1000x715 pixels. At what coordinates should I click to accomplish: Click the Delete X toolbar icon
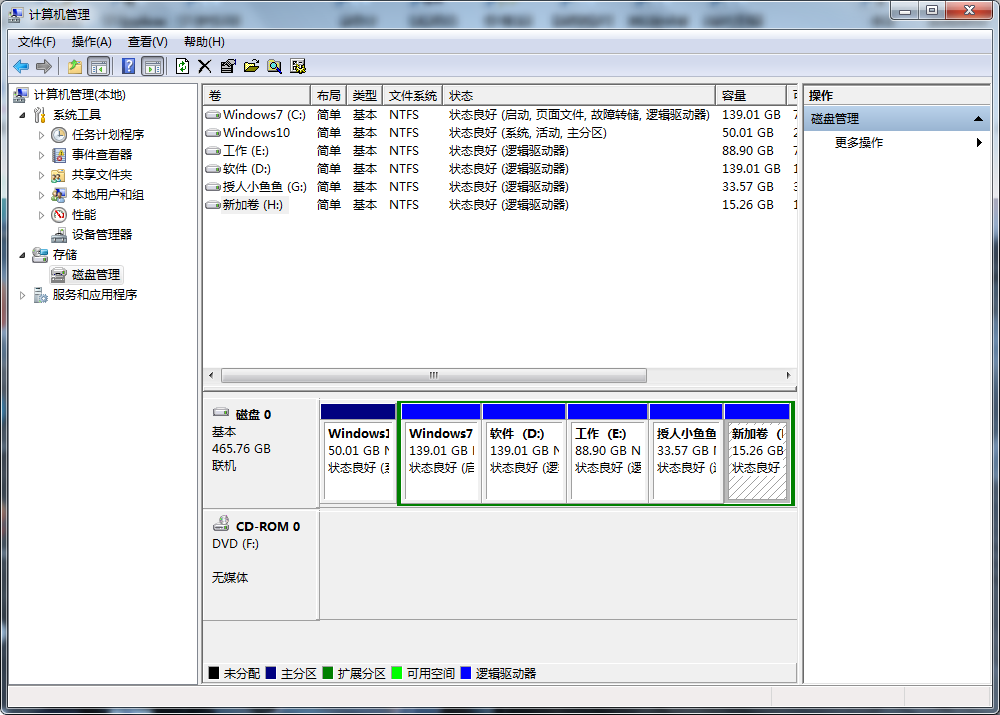tap(205, 66)
